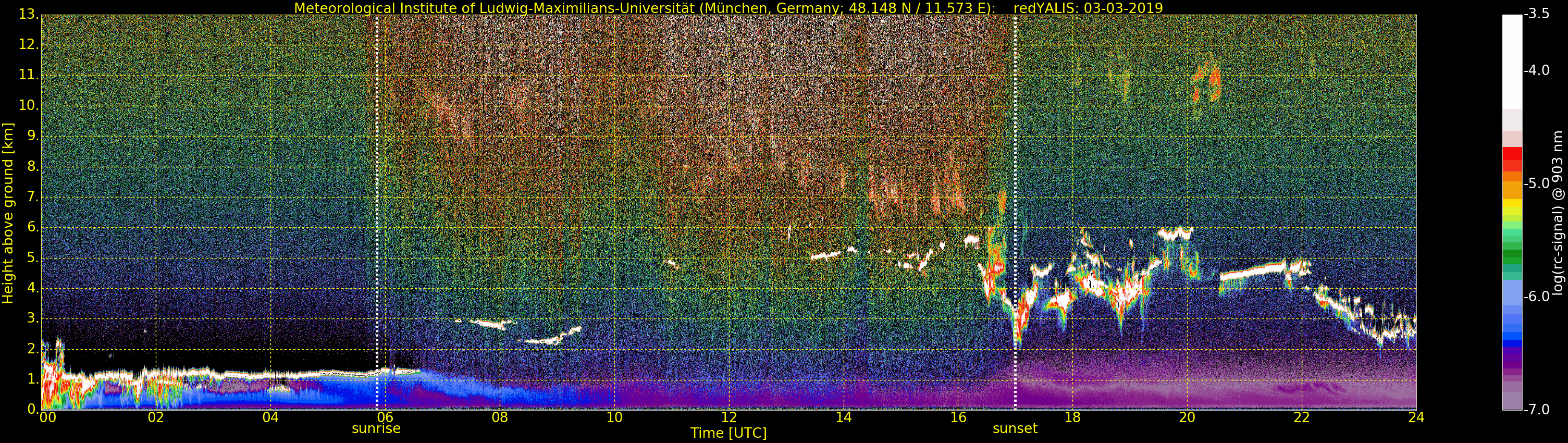Click the '-5.0' colorbar value

pos(1537,184)
